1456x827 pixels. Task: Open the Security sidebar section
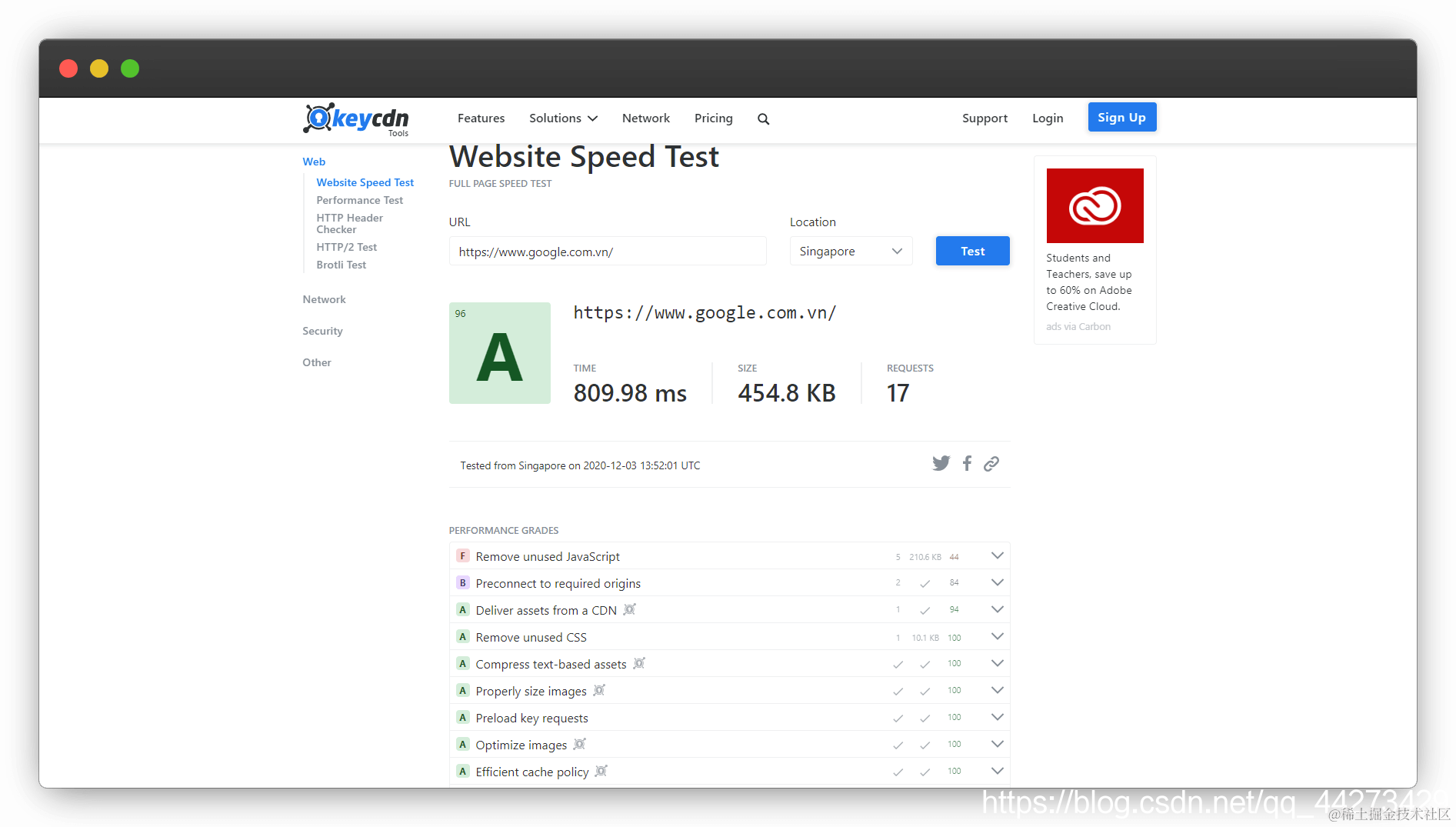(322, 331)
